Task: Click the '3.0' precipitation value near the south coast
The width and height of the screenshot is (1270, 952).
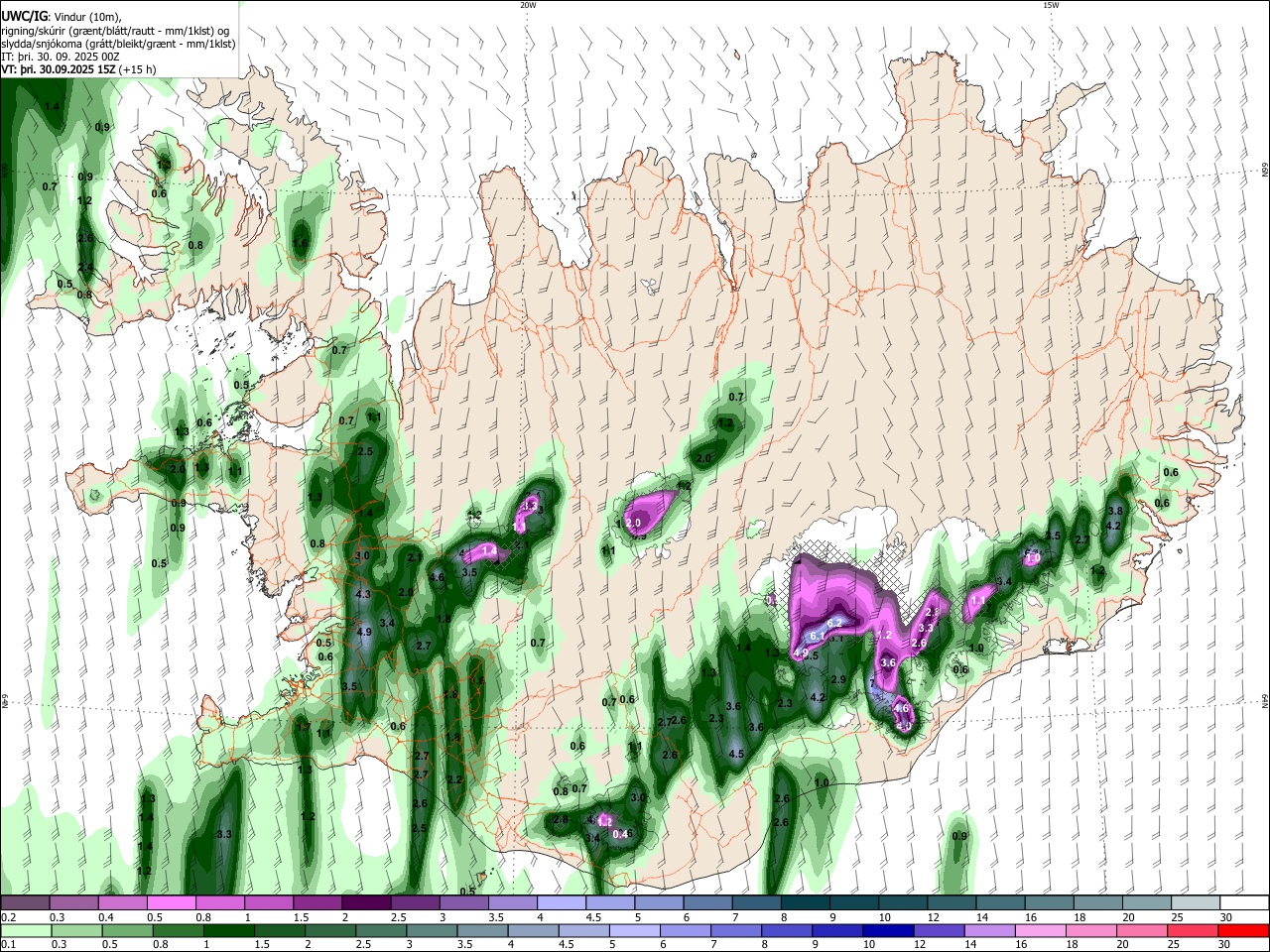Action: [x=638, y=798]
